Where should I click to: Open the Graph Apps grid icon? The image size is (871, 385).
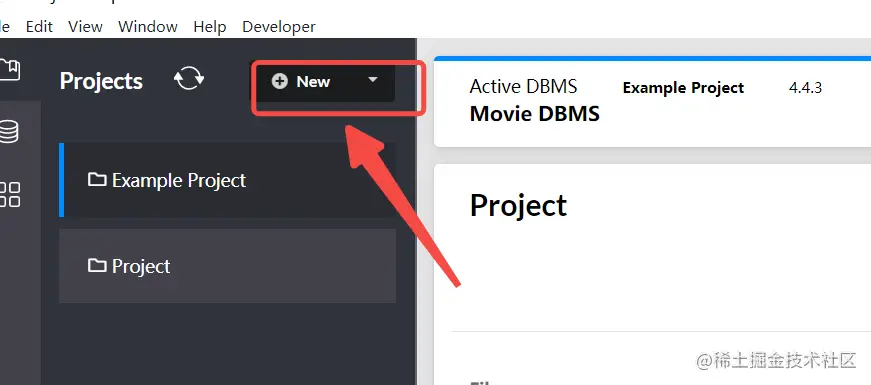pyautogui.click(x=9, y=194)
